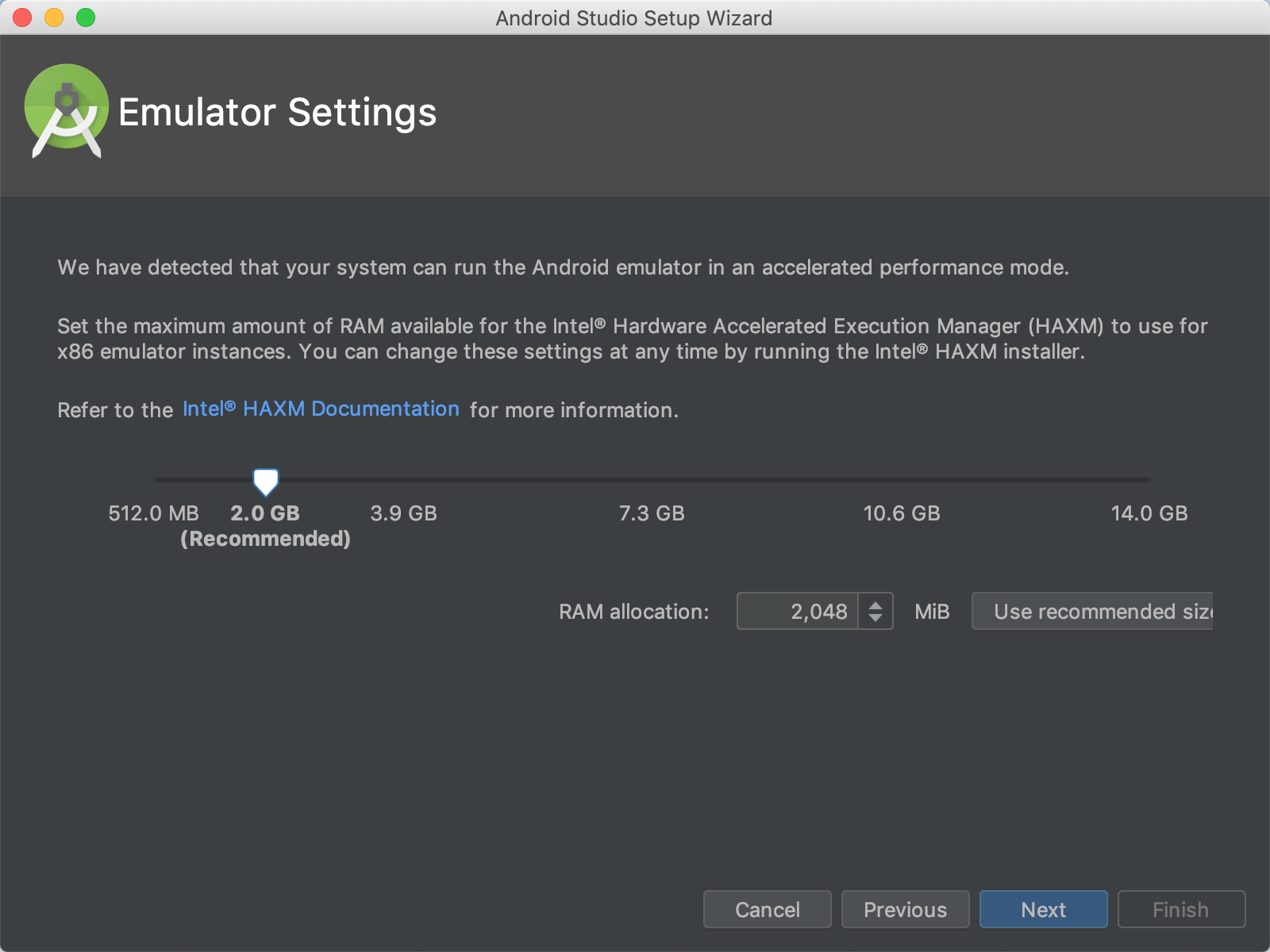
Task: Focus the RAM allocation input field
Action: [x=797, y=611]
